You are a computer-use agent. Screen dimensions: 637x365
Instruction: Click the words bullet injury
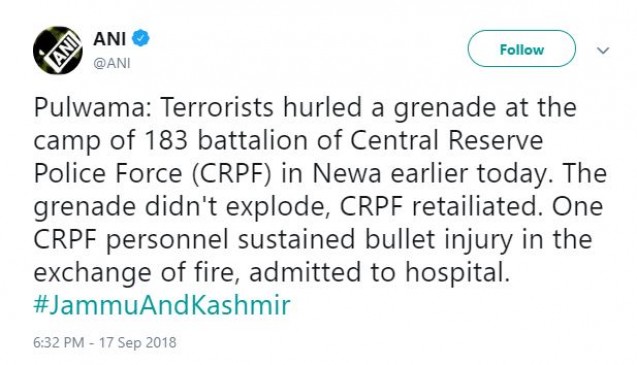pyautogui.click(x=439, y=240)
